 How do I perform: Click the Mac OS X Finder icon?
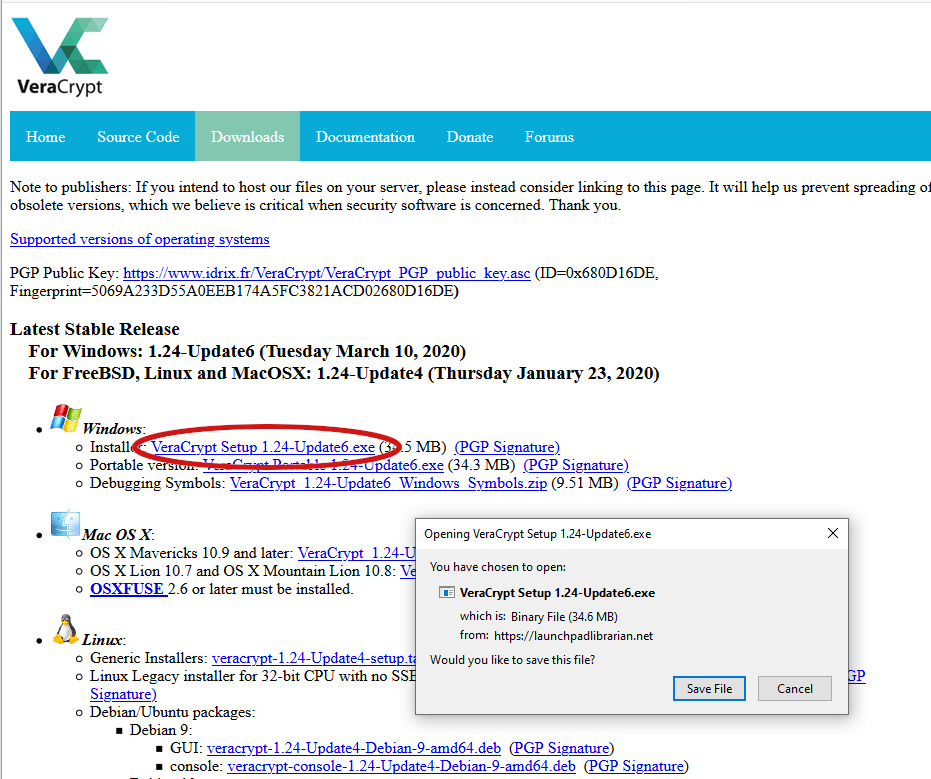(65, 524)
